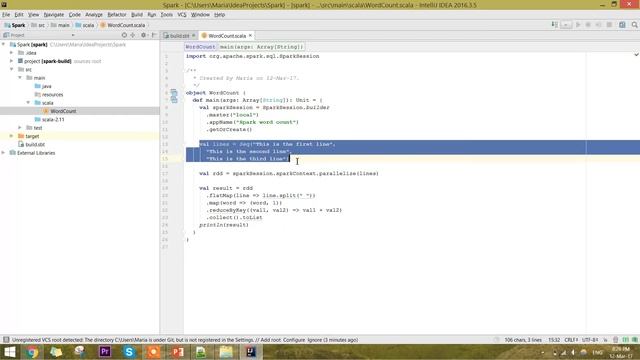The height and width of the screenshot is (360, 640).
Task: Open the Navigate menu
Action: [x=54, y=15]
